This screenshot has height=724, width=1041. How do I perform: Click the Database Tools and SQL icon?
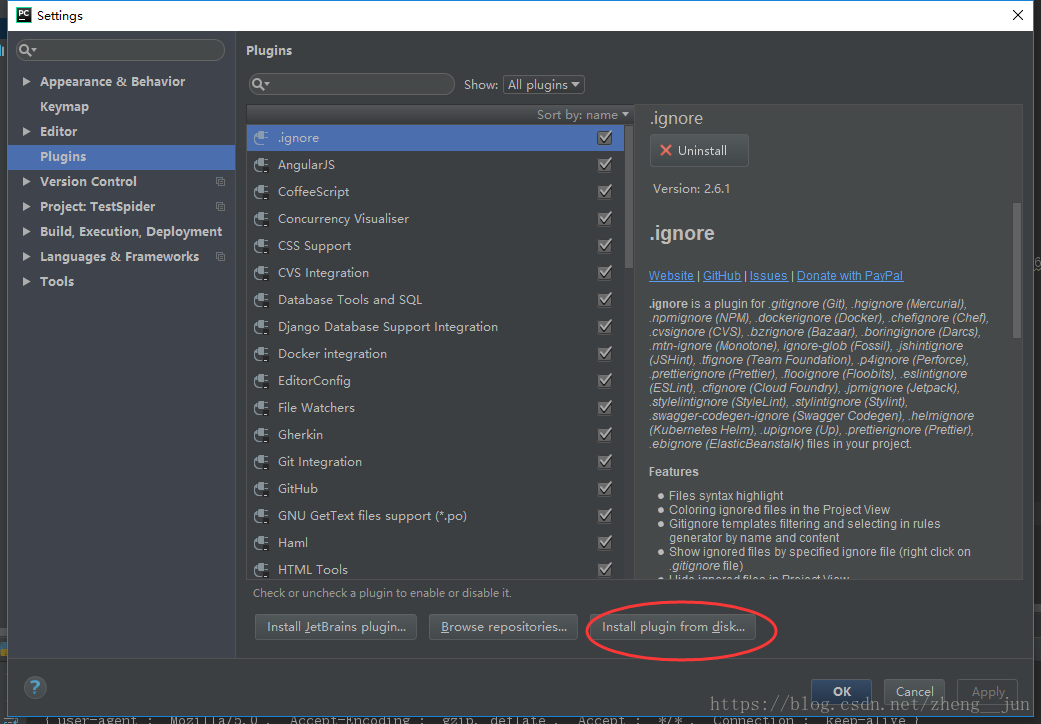pos(262,300)
